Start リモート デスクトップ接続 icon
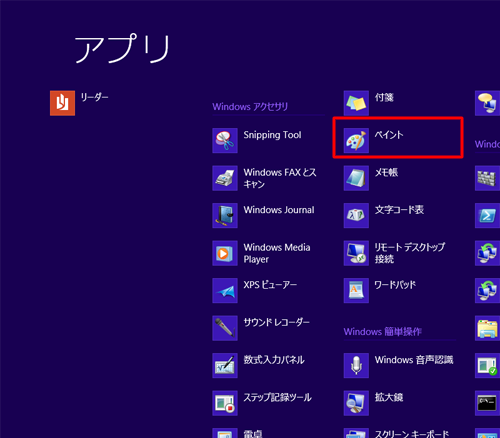The width and height of the screenshot is (500, 438). pyautogui.click(x=356, y=253)
